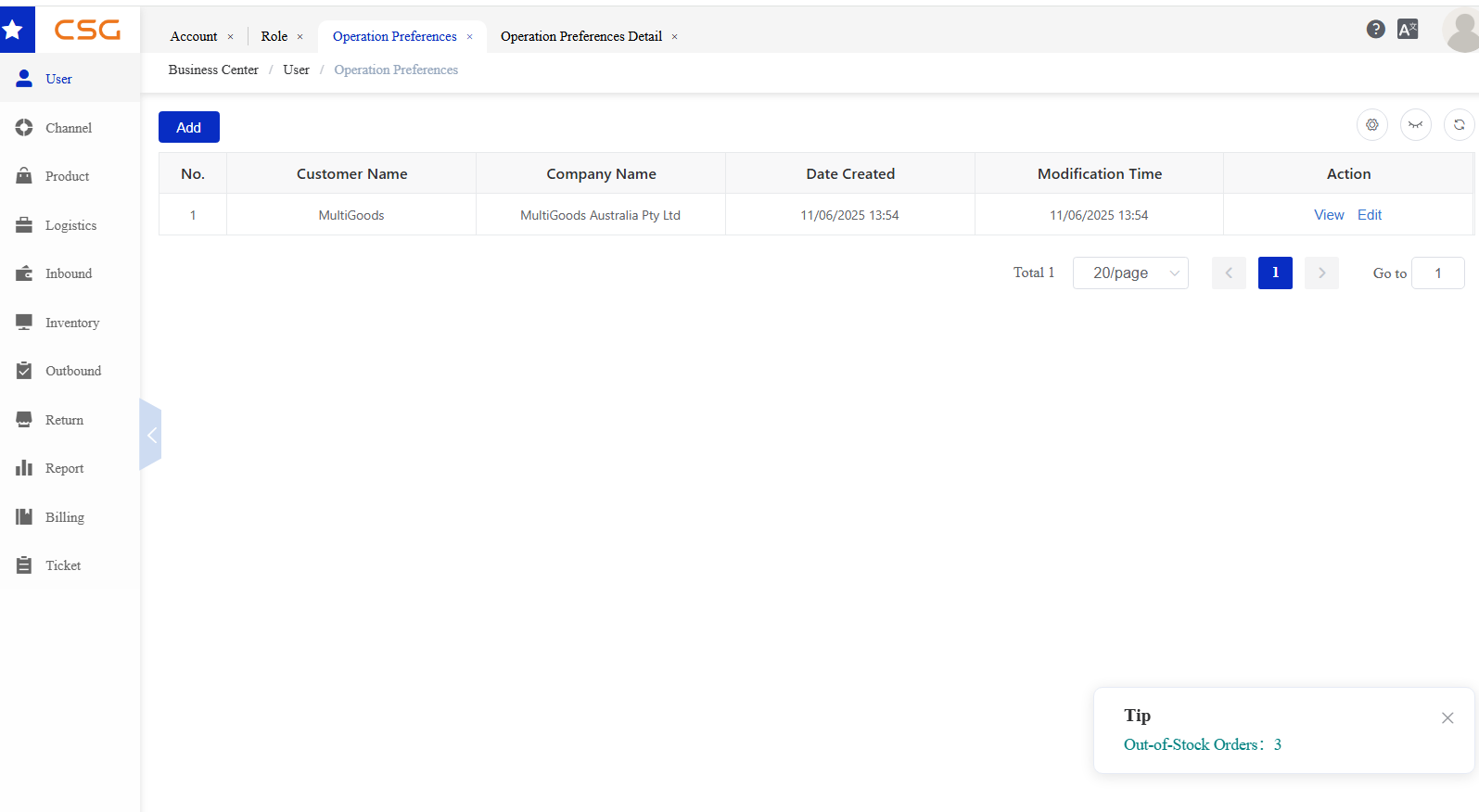Click the Add button
The width and height of the screenshot is (1479, 812).
(x=189, y=127)
